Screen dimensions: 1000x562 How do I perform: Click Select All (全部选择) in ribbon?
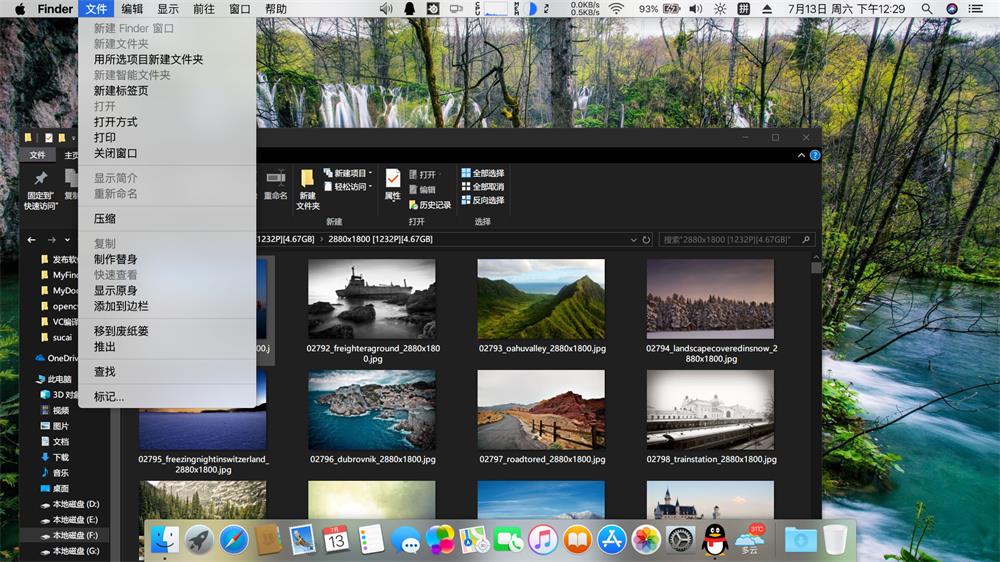(x=483, y=173)
